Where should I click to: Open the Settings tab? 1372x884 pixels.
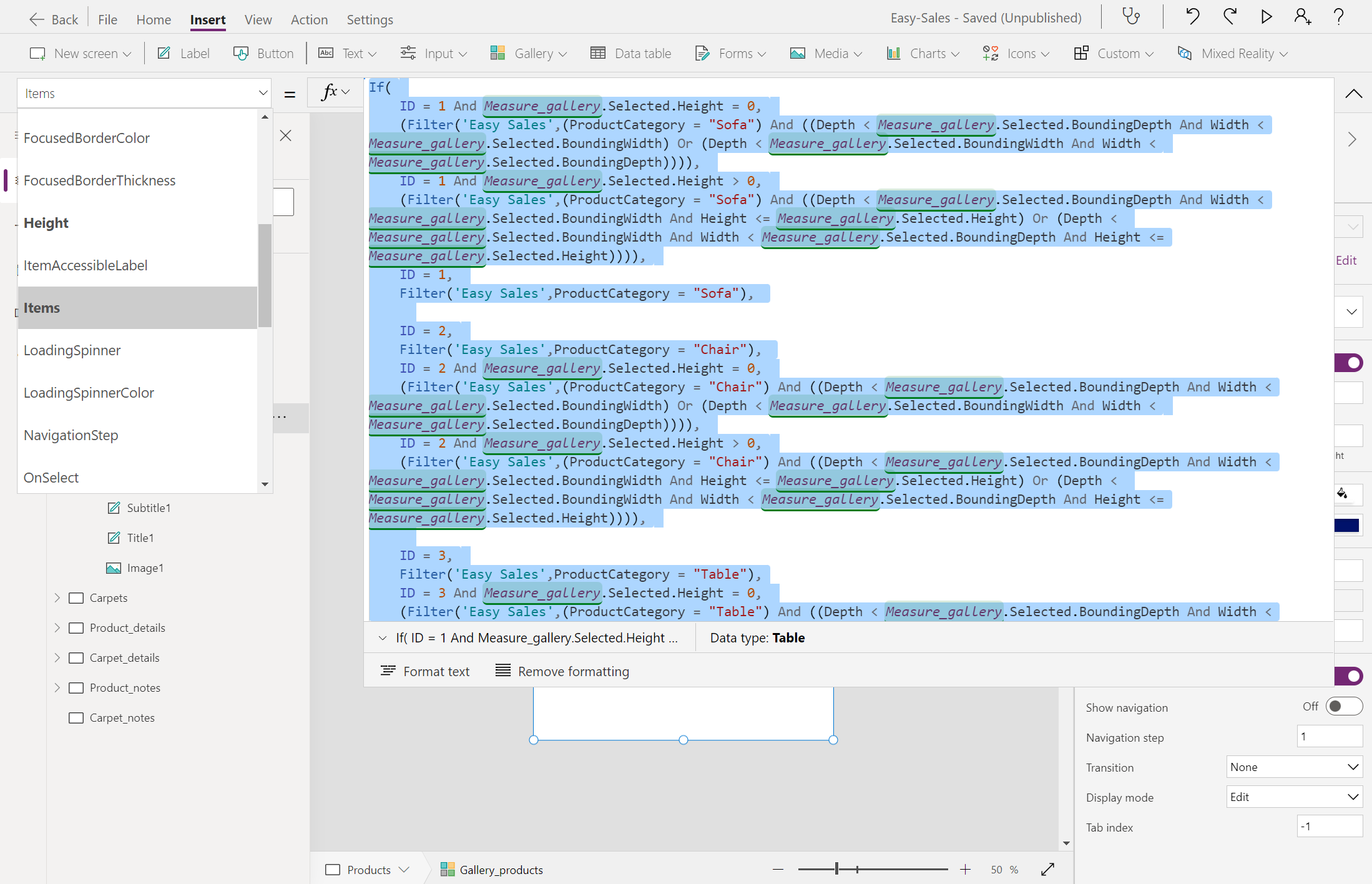tap(370, 19)
